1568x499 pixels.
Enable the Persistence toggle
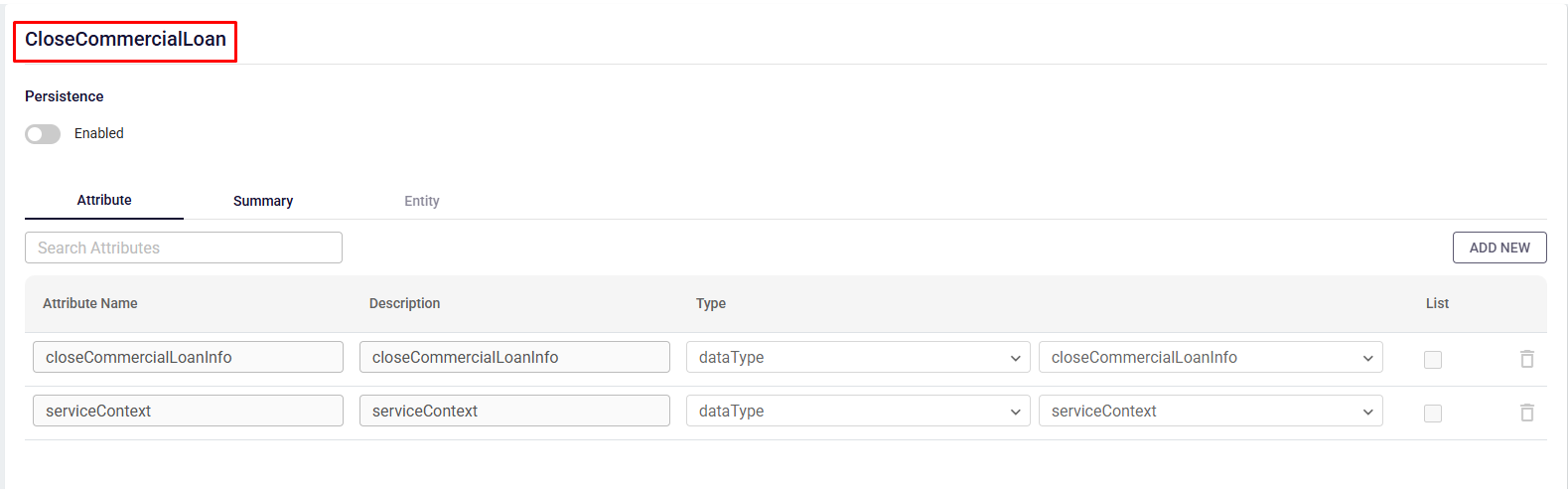43,134
